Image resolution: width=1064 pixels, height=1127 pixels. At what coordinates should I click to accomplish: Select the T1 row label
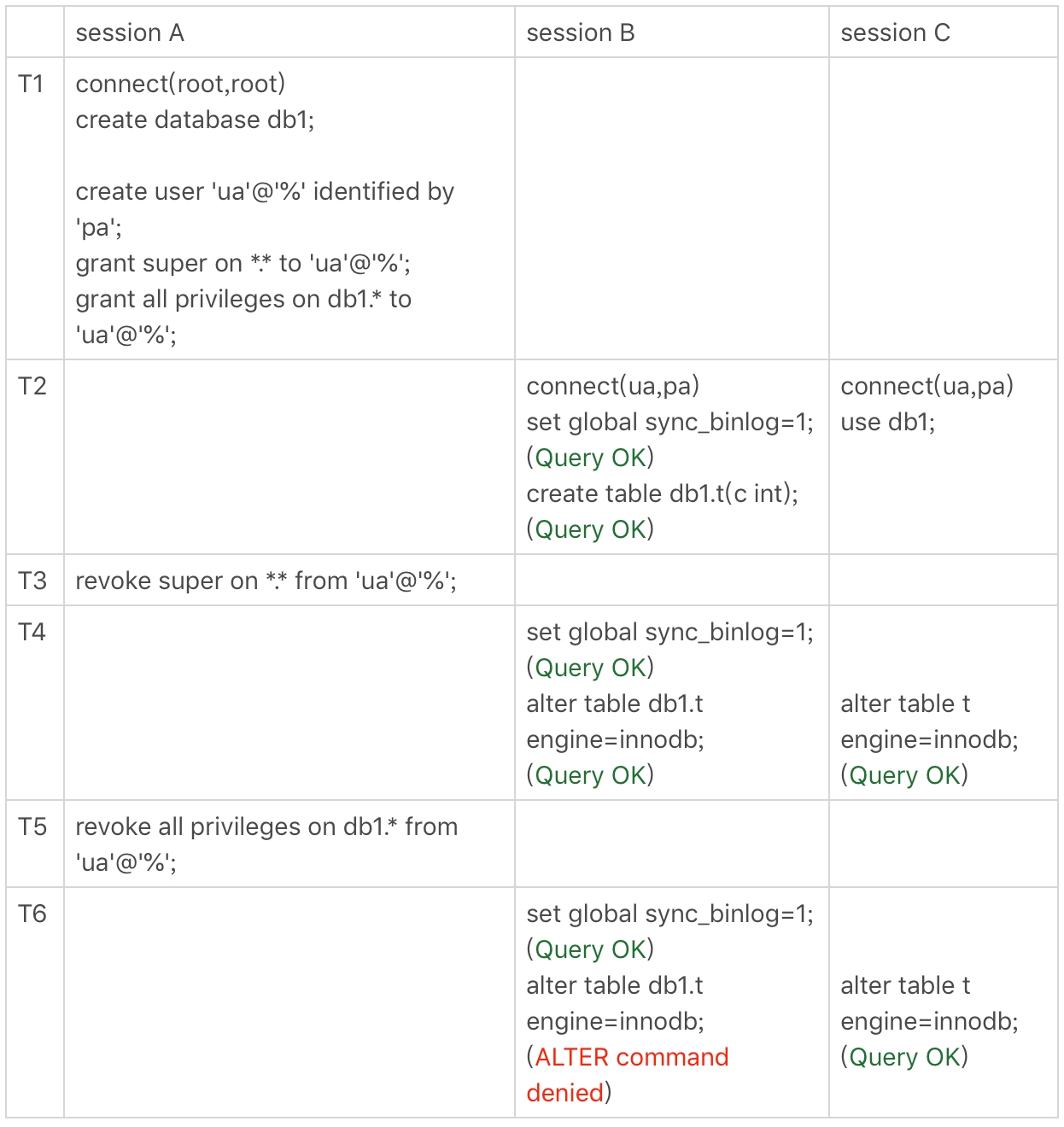click(32, 84)
